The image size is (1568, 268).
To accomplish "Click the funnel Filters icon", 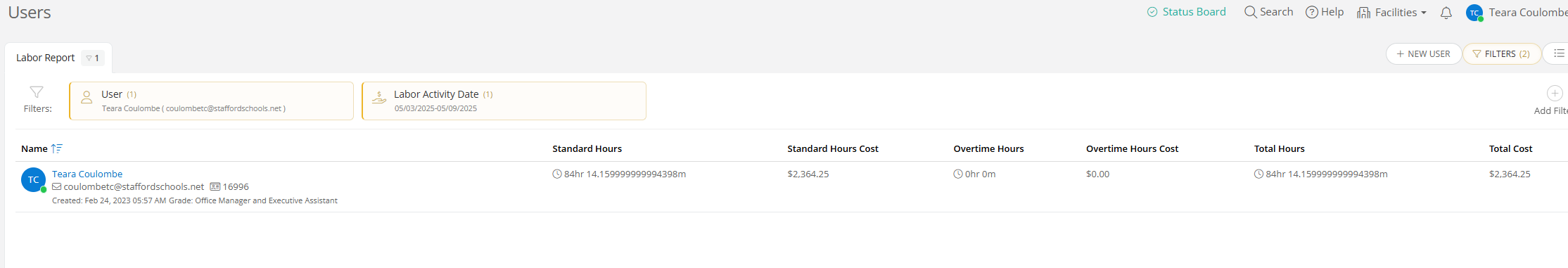I will pos(37,92).
